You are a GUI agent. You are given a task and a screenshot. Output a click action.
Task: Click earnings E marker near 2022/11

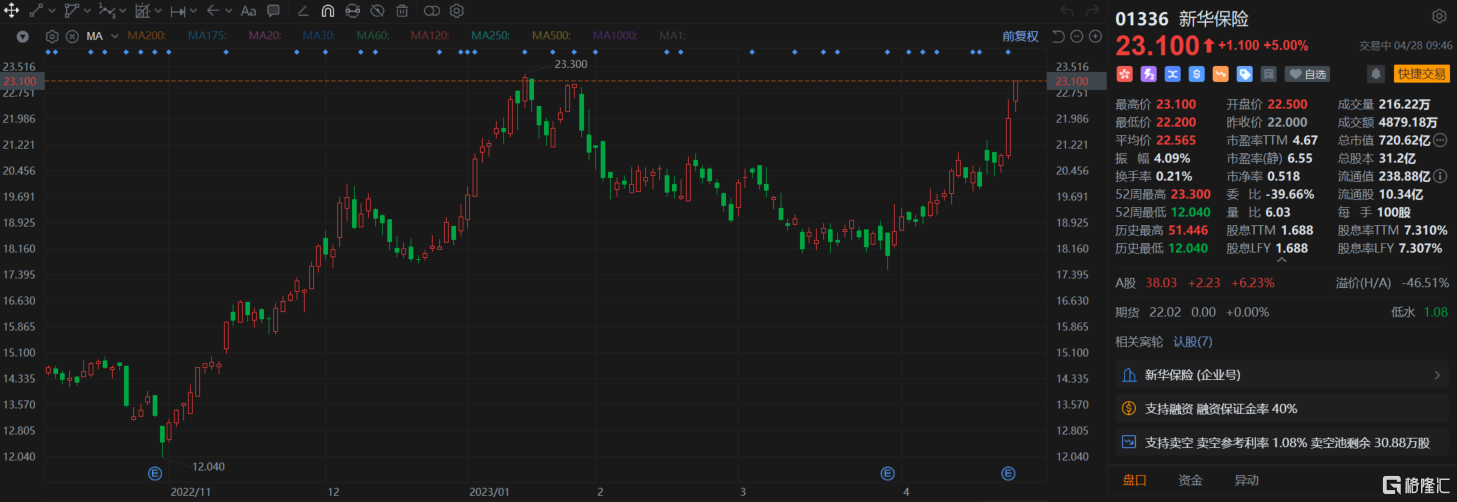(x=155, y=472)
